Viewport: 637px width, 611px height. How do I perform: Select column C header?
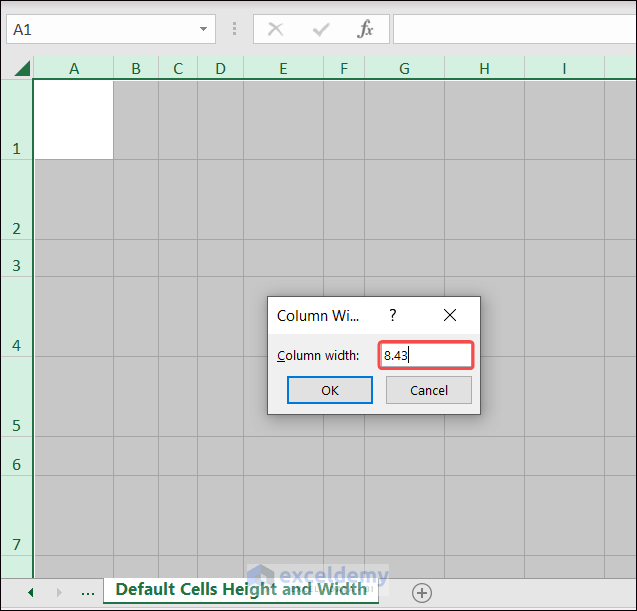click(x=178, y=68)
